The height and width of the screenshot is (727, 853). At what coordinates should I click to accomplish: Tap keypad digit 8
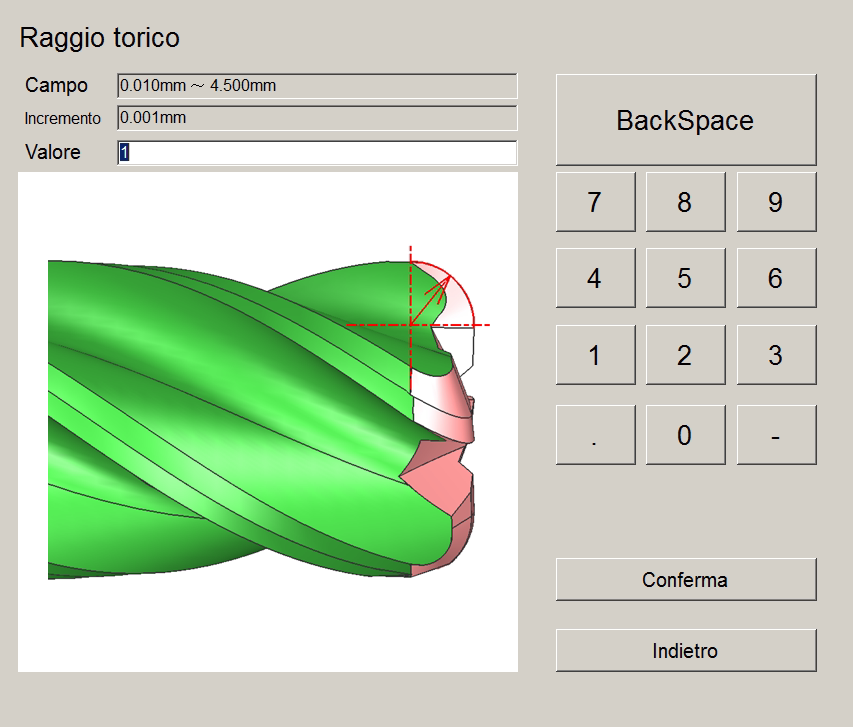[685, 202]
